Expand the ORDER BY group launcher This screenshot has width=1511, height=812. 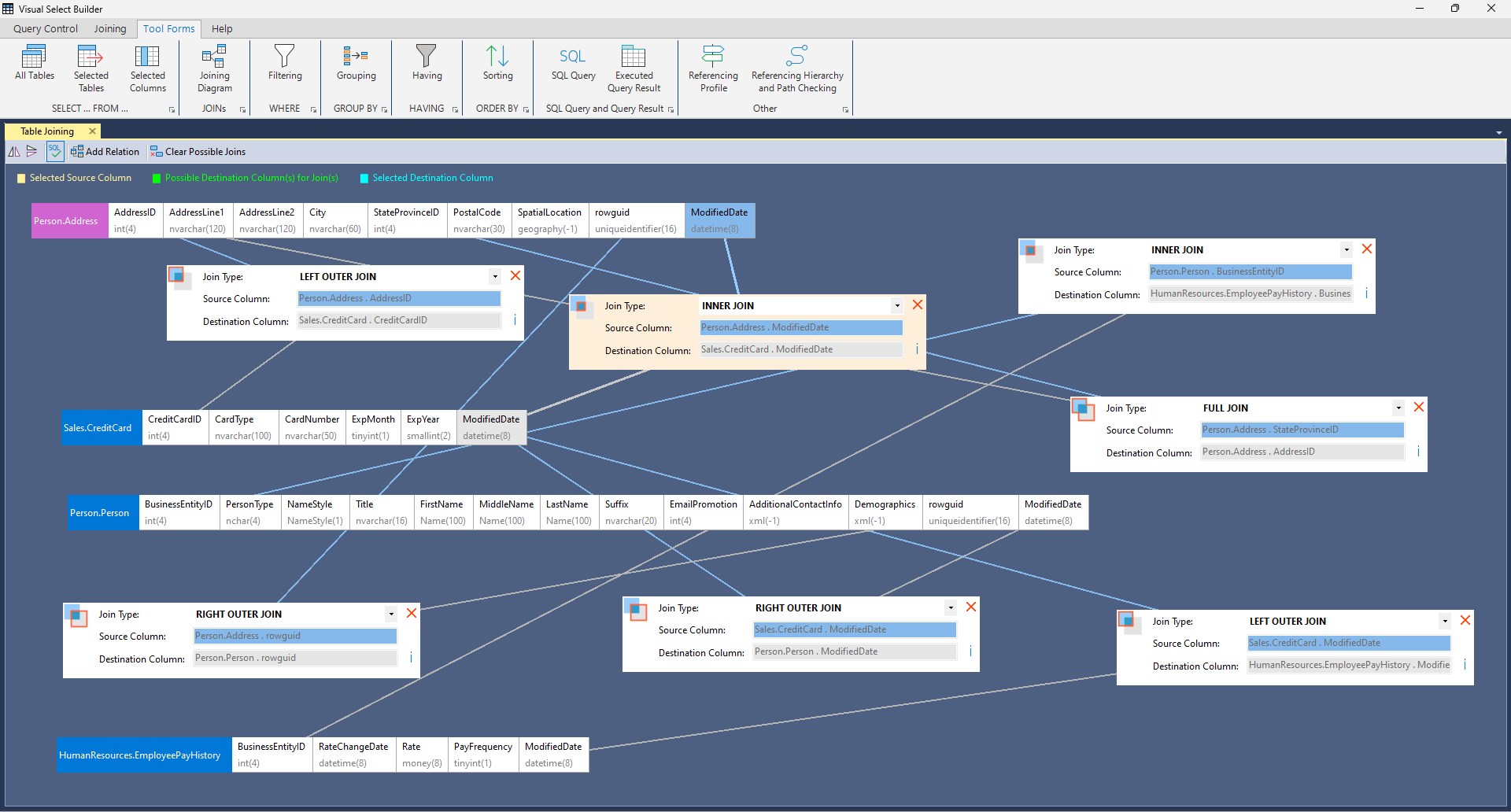coord(526,110)
